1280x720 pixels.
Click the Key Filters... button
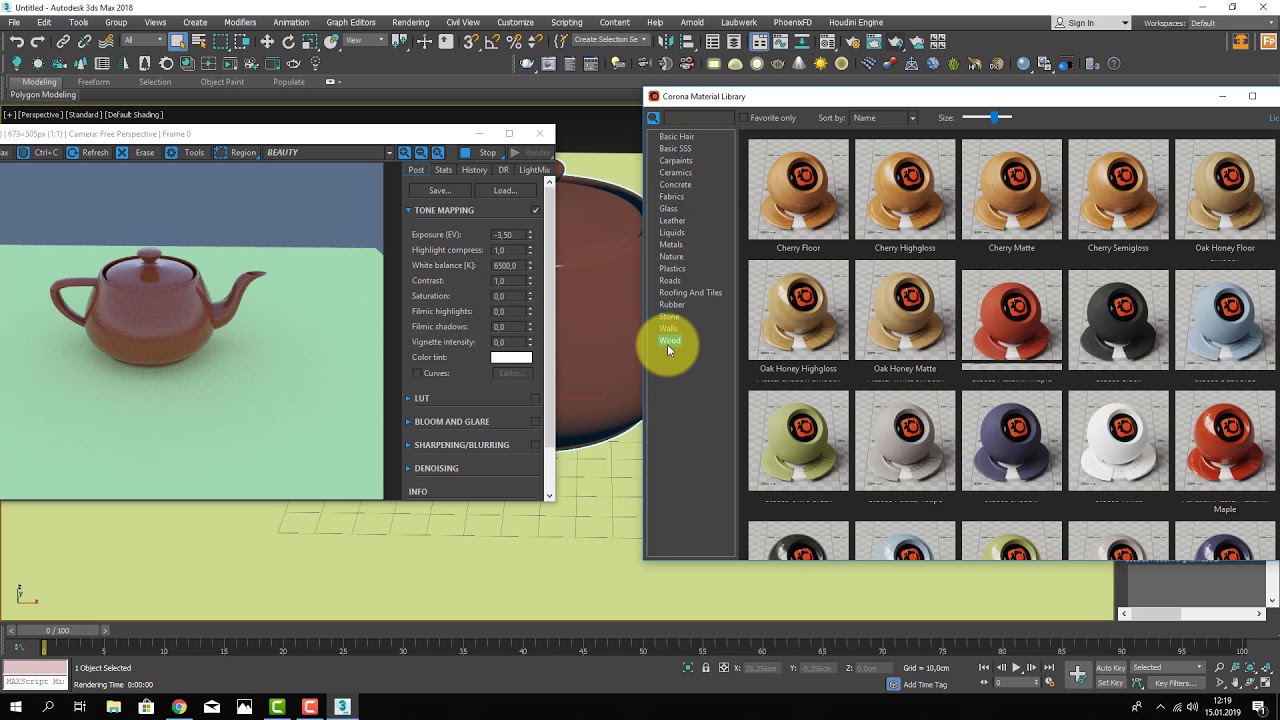(1175, 683)
